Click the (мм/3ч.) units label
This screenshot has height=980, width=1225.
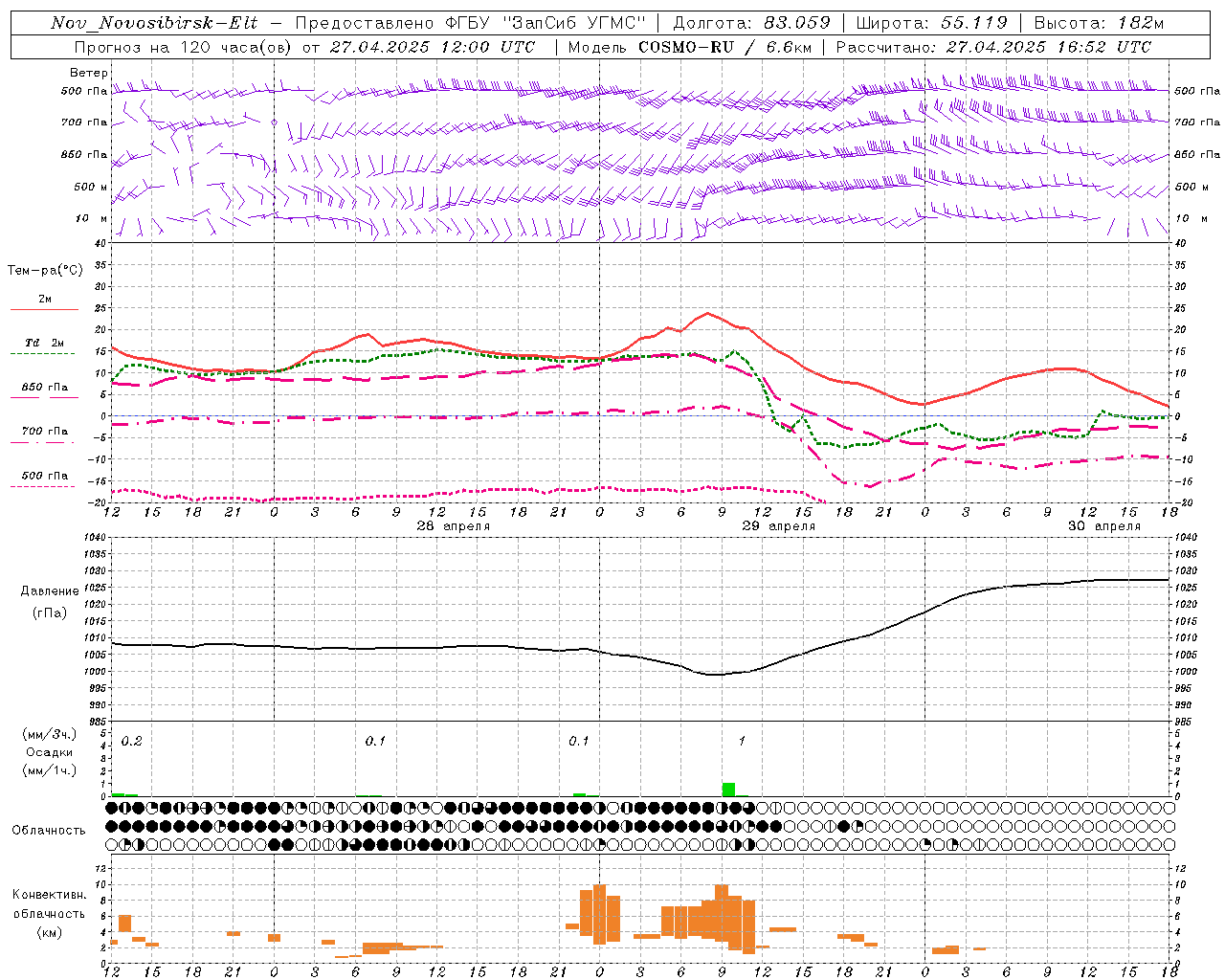[x=50, y=734]
